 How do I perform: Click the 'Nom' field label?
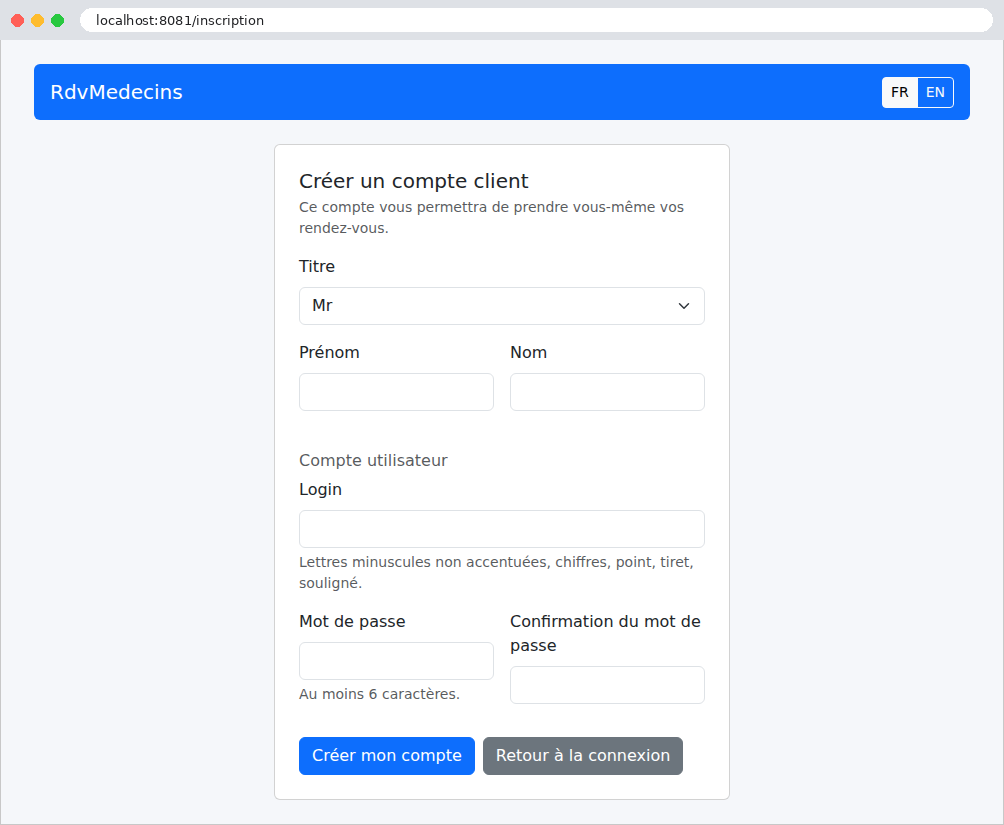pyautogui.click(x=528, y=352)
